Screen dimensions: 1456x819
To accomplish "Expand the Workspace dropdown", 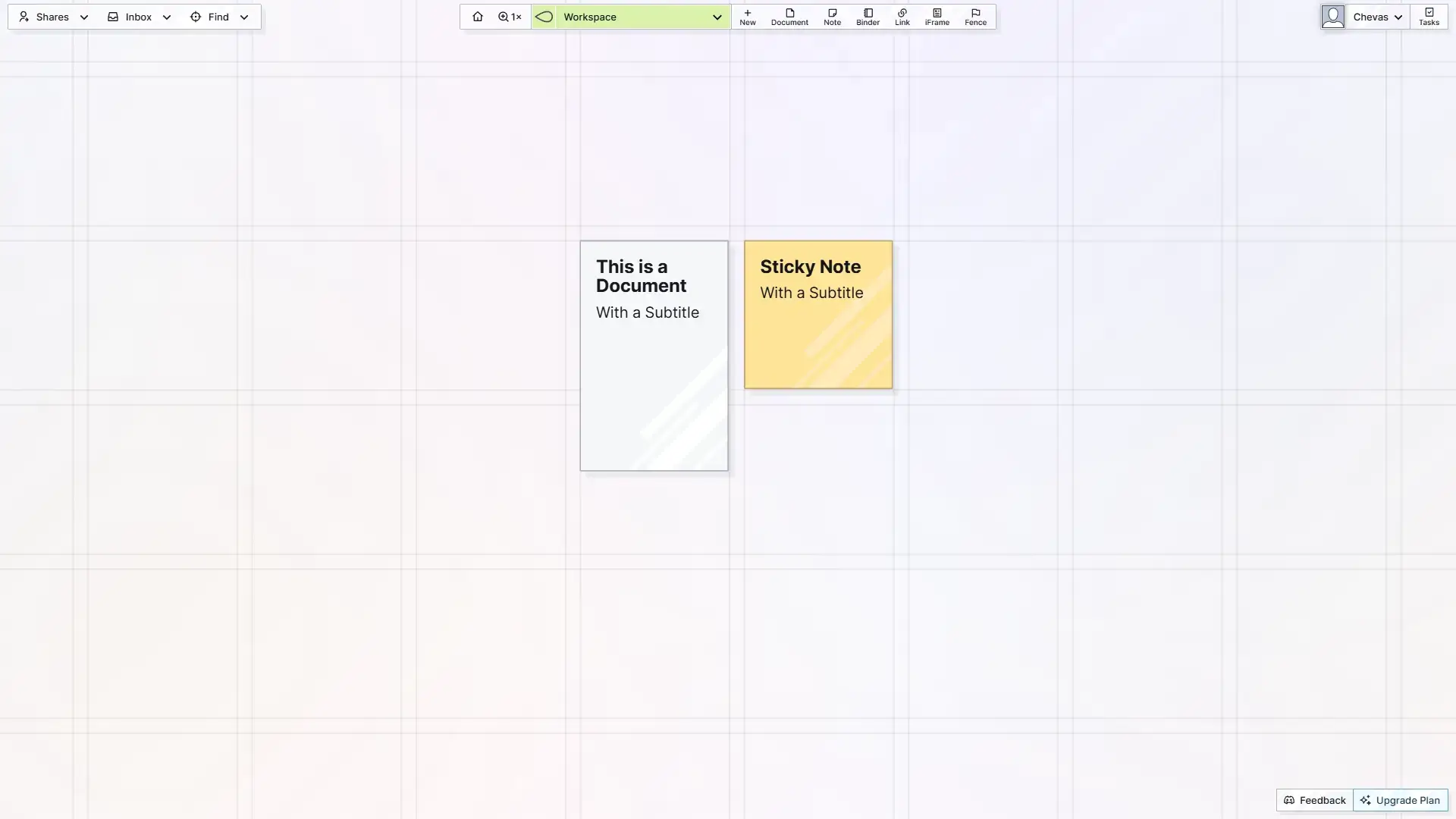I will point(716,17).
